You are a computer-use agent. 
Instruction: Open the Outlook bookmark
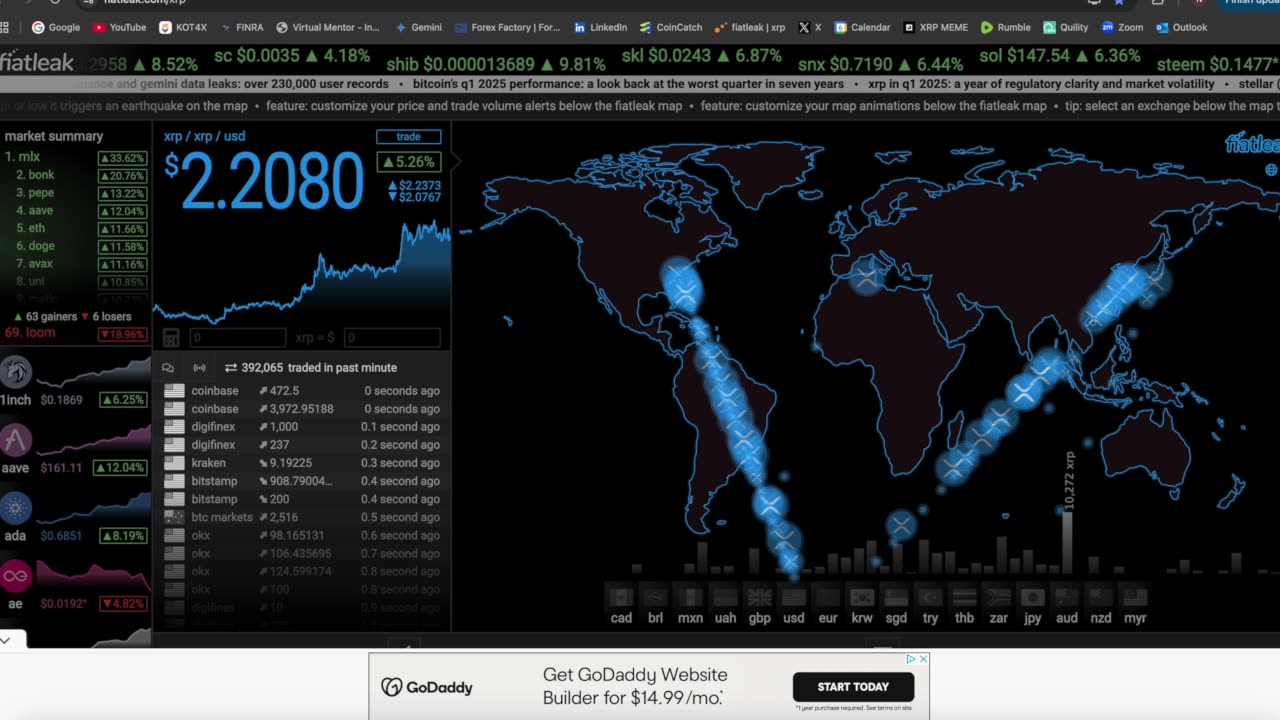[1181, 27]
